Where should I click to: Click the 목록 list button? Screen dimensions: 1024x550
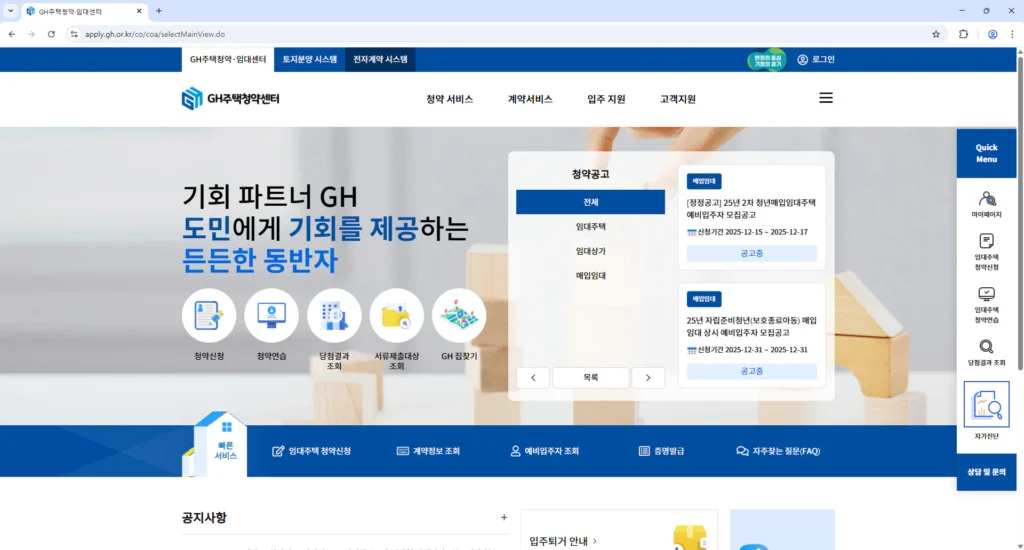(590, 378)
